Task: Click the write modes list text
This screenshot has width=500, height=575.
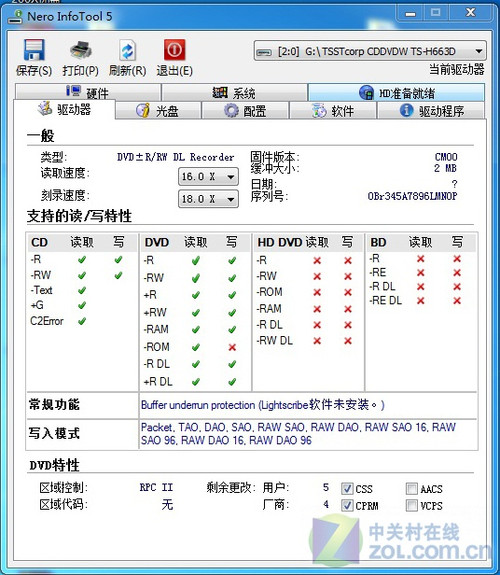Action: (298, 433)
